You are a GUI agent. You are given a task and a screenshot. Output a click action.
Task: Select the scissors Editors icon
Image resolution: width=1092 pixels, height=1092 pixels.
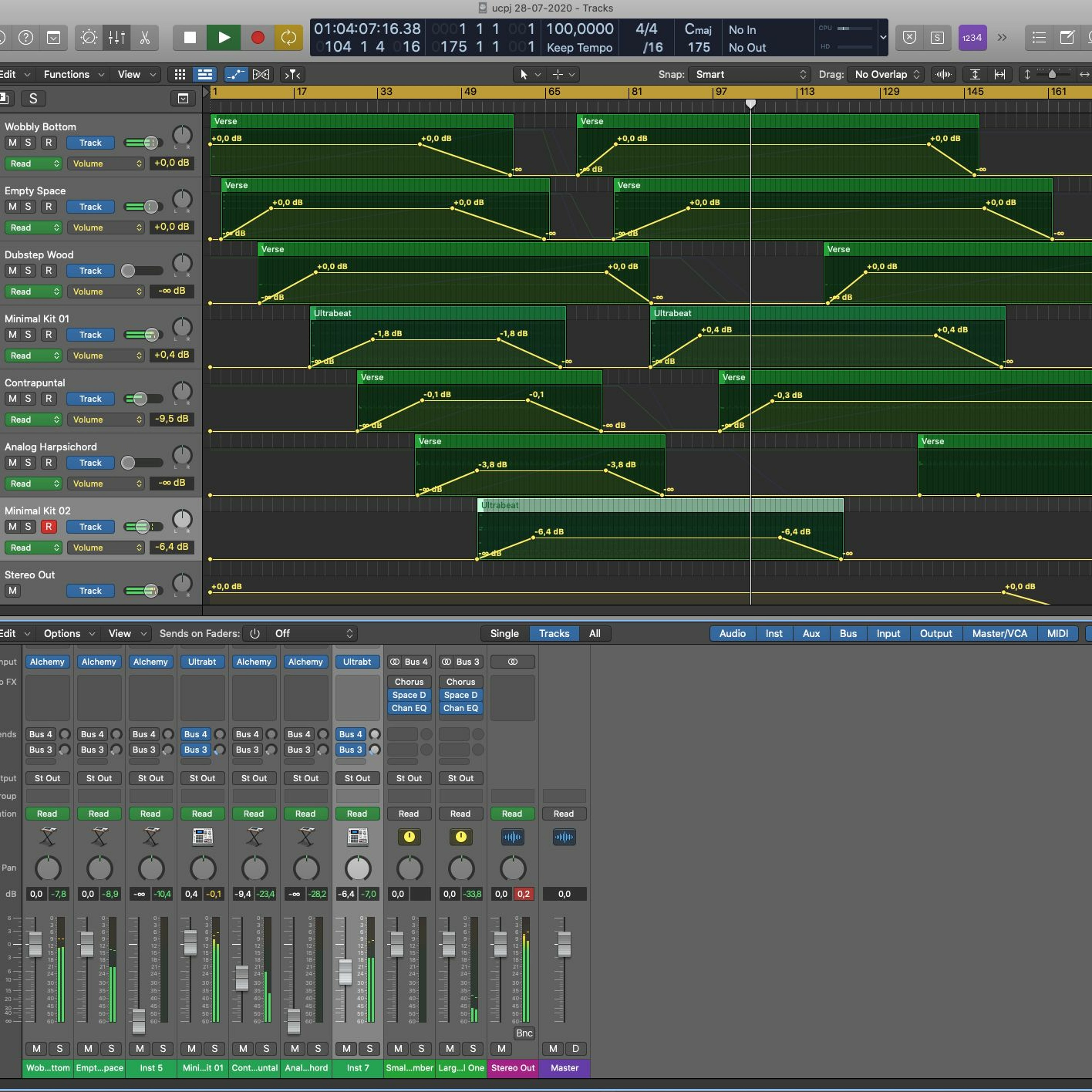point(145,38)
